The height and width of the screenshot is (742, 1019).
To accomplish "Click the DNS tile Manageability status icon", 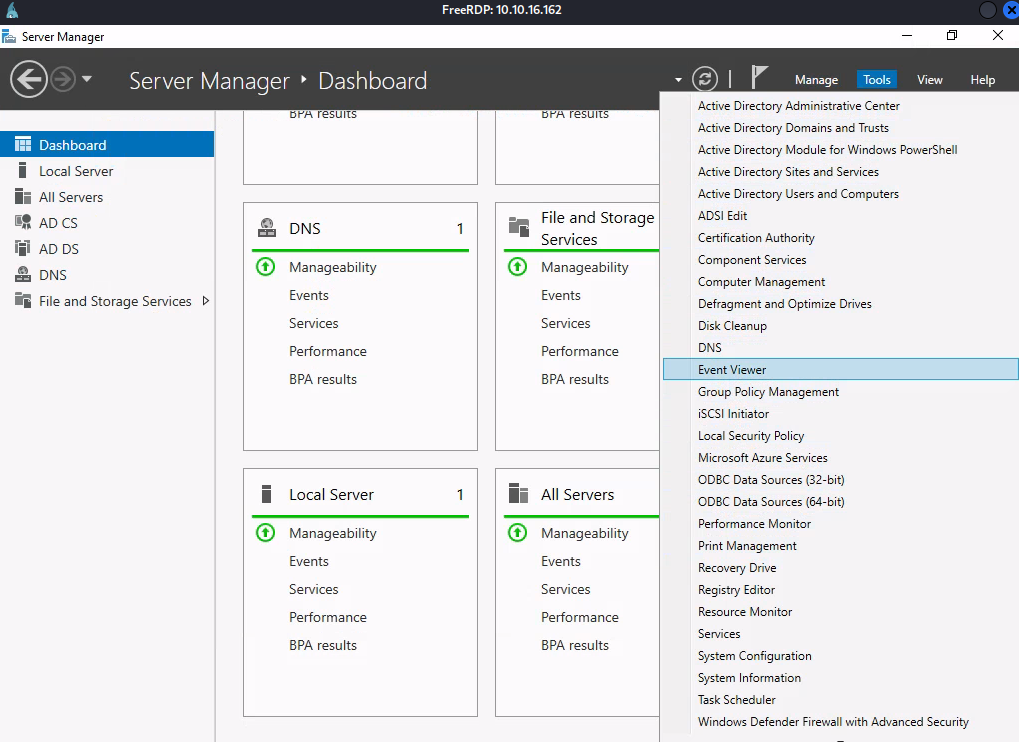I will pos(265,266).
